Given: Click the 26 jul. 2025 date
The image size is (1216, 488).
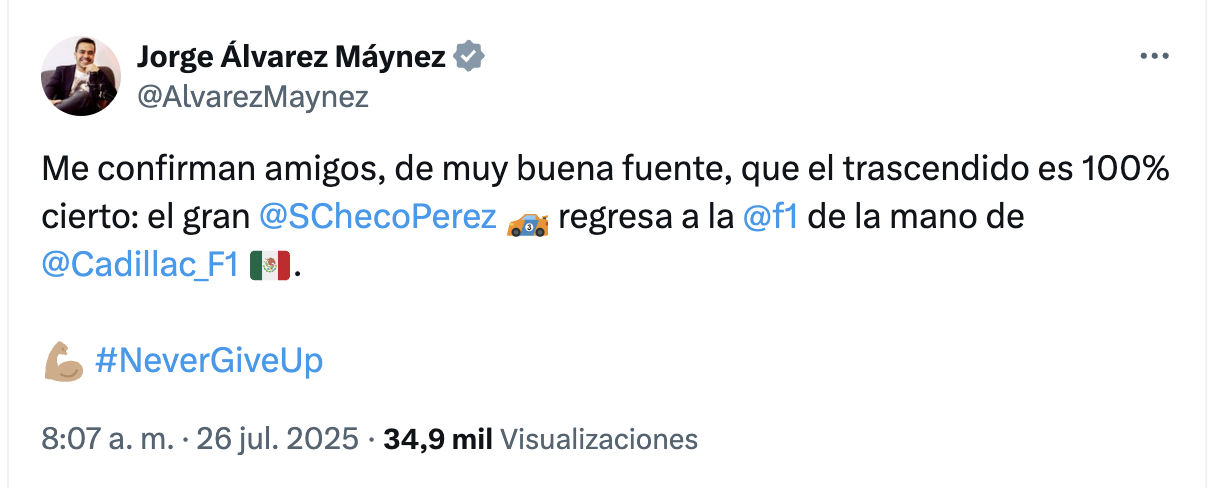Looking at the screenshot, I should tap(276, 438).
